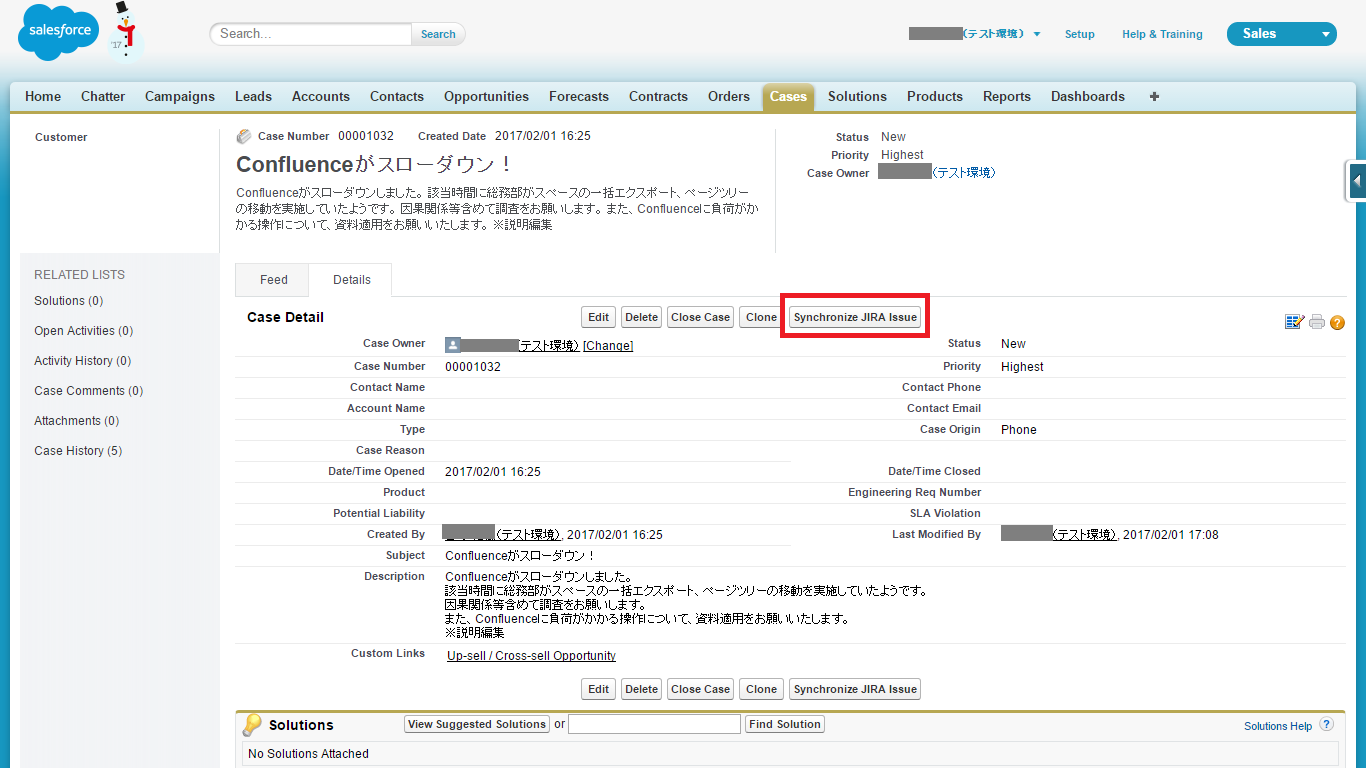
Task: Open the Sales app dropdown
Action: tap(1282, 34)
